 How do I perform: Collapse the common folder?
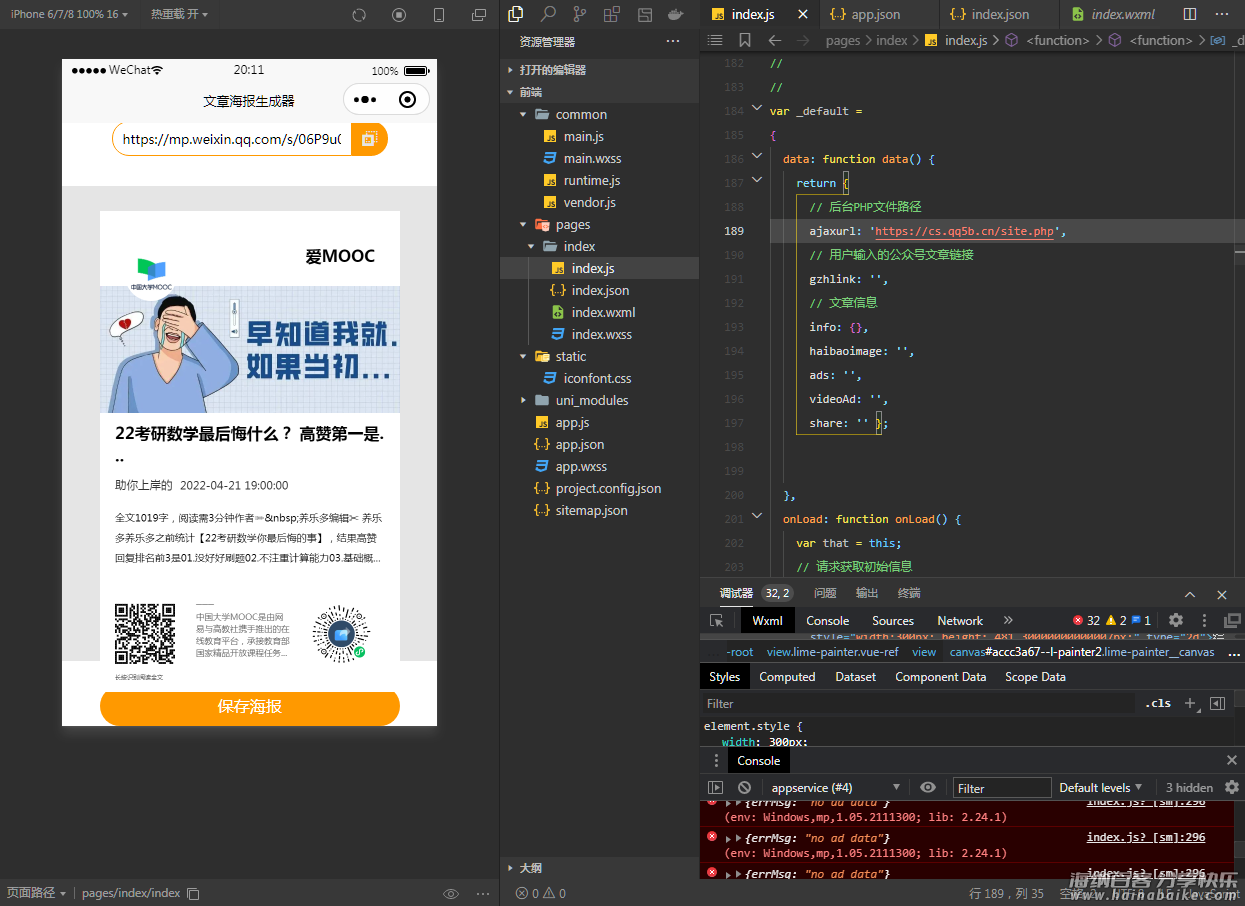click(523, 114)
